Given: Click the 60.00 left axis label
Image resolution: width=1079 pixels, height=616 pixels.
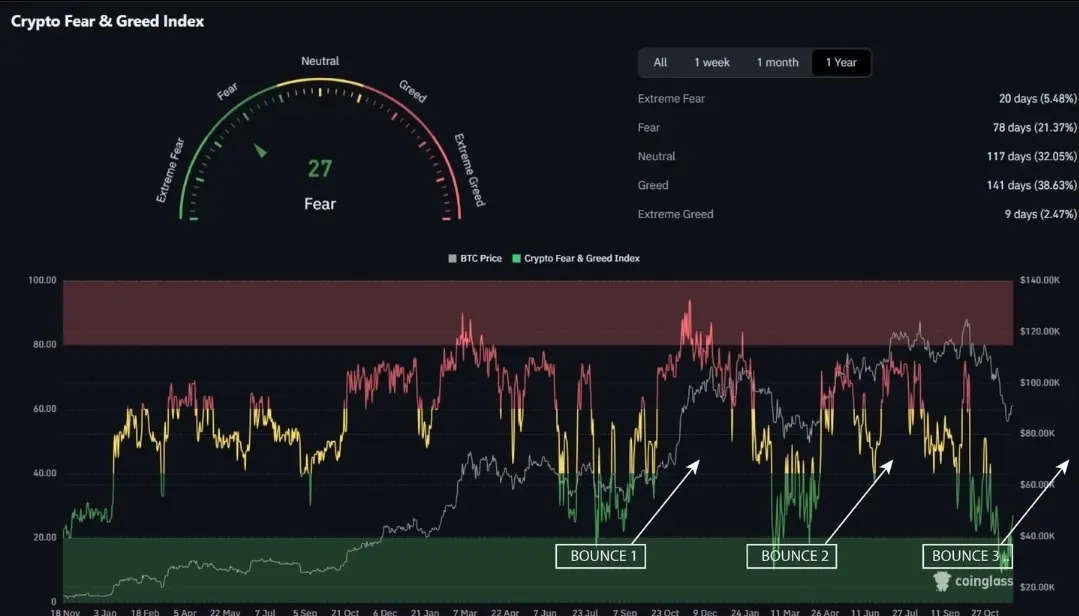Looking at the screenshot, I should pyautogui.click(x=45, y=409).
